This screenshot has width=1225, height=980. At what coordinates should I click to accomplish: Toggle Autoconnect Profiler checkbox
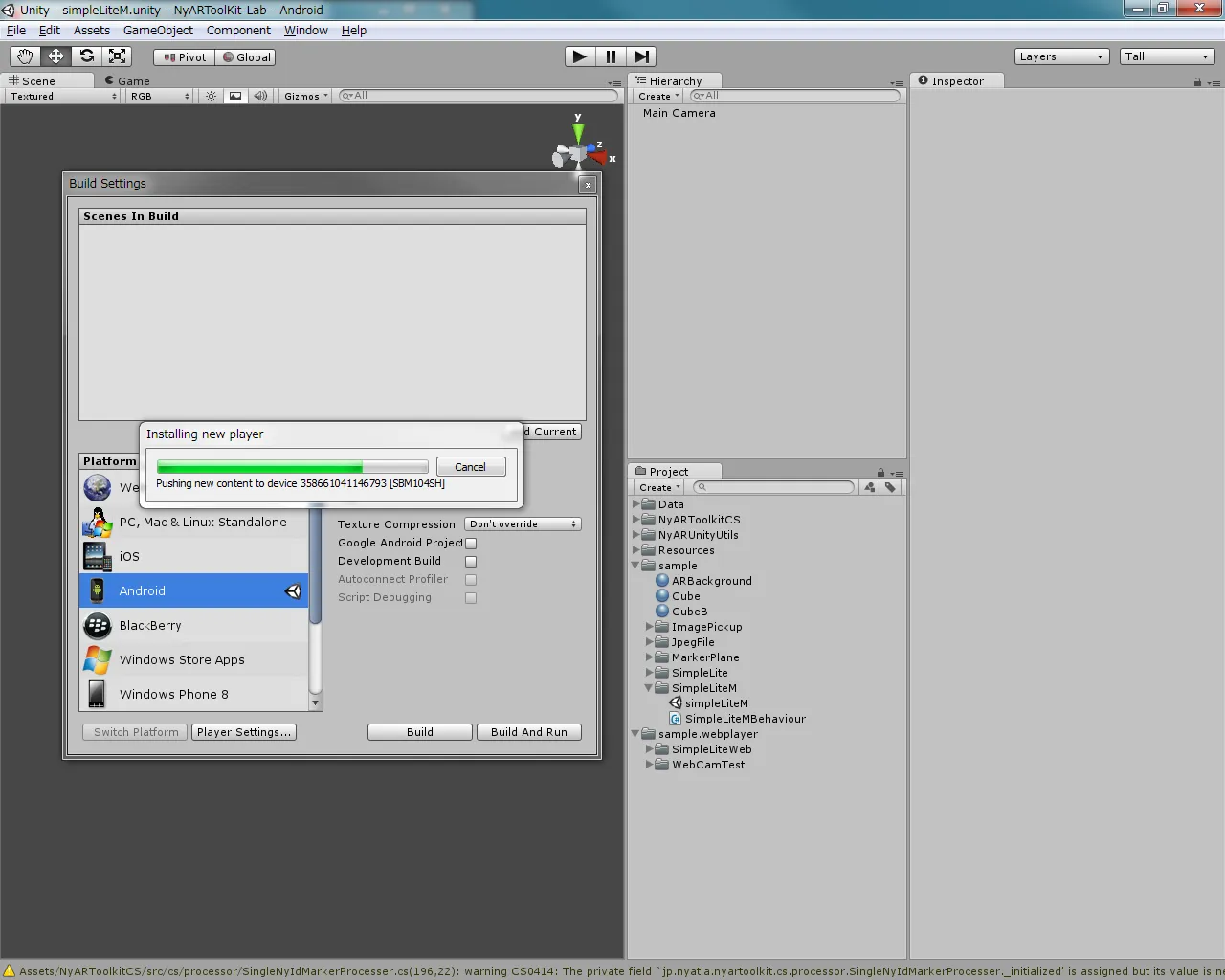coord(471,580)
